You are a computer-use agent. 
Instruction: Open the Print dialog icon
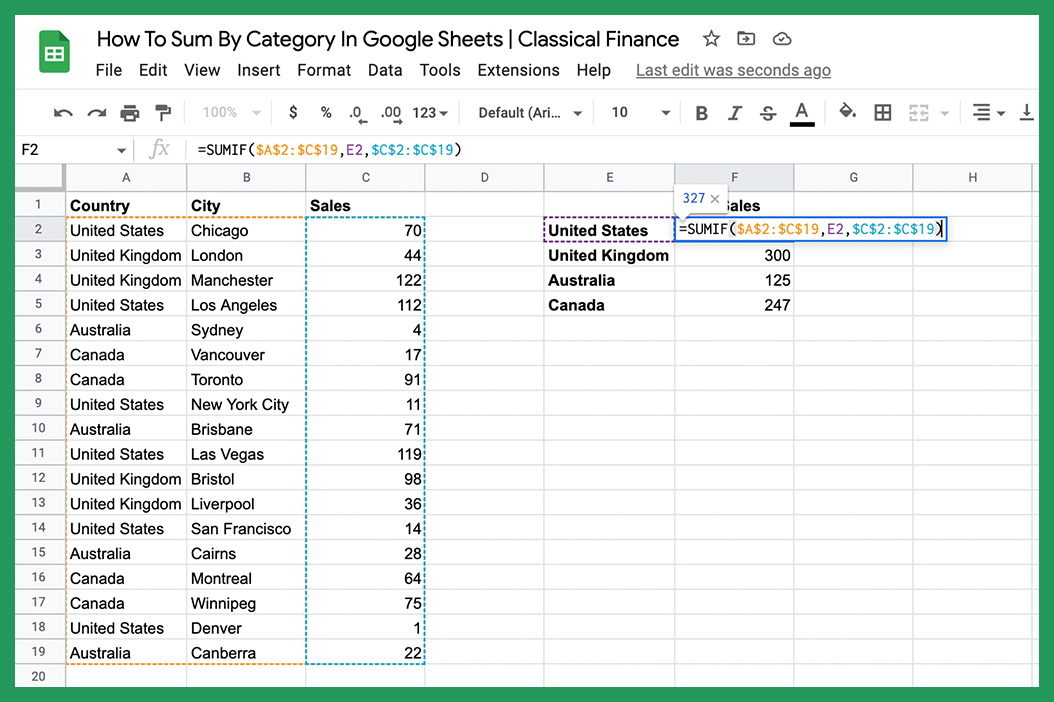tap(128, 113)
